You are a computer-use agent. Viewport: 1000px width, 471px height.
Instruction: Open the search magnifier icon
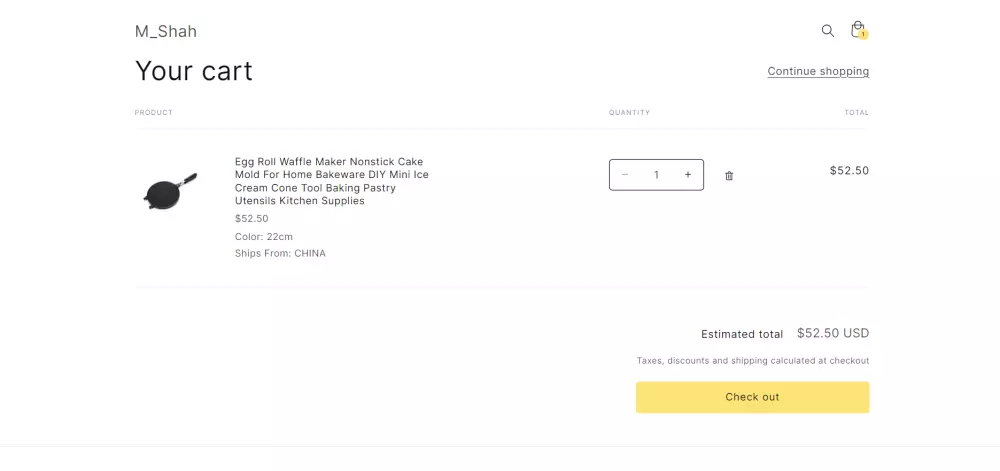[x=827, y=31]
